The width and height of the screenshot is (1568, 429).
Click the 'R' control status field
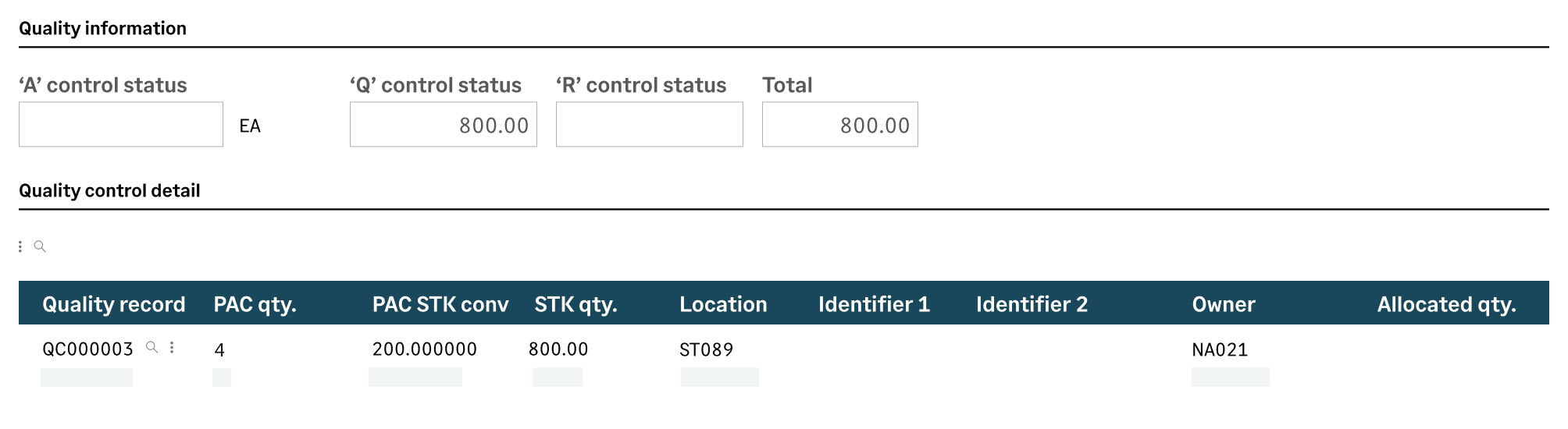tap(650, 124)
